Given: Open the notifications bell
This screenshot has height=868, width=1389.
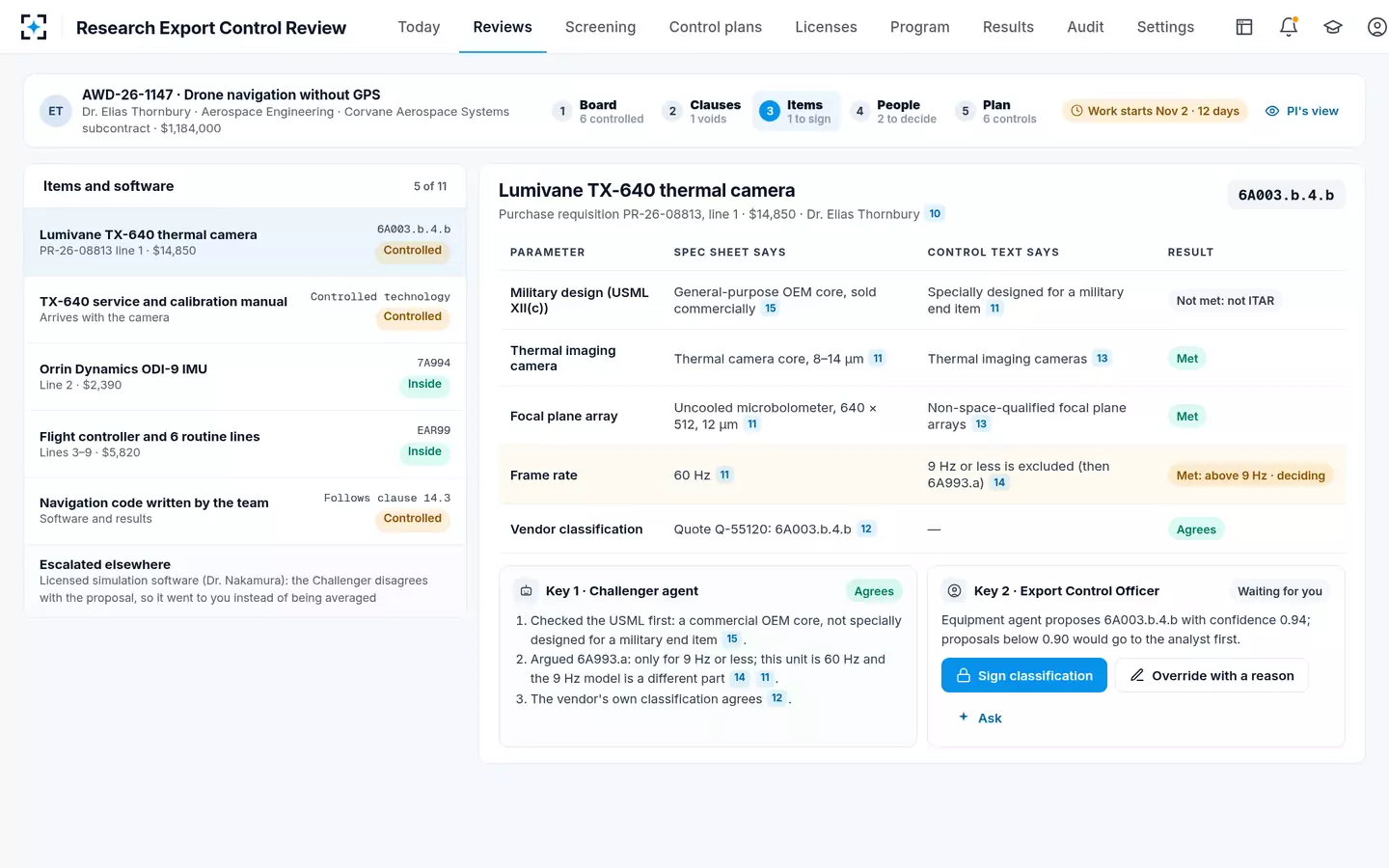Looking at the screenshot, I should pyautogui.click(x=1289, y=27).
